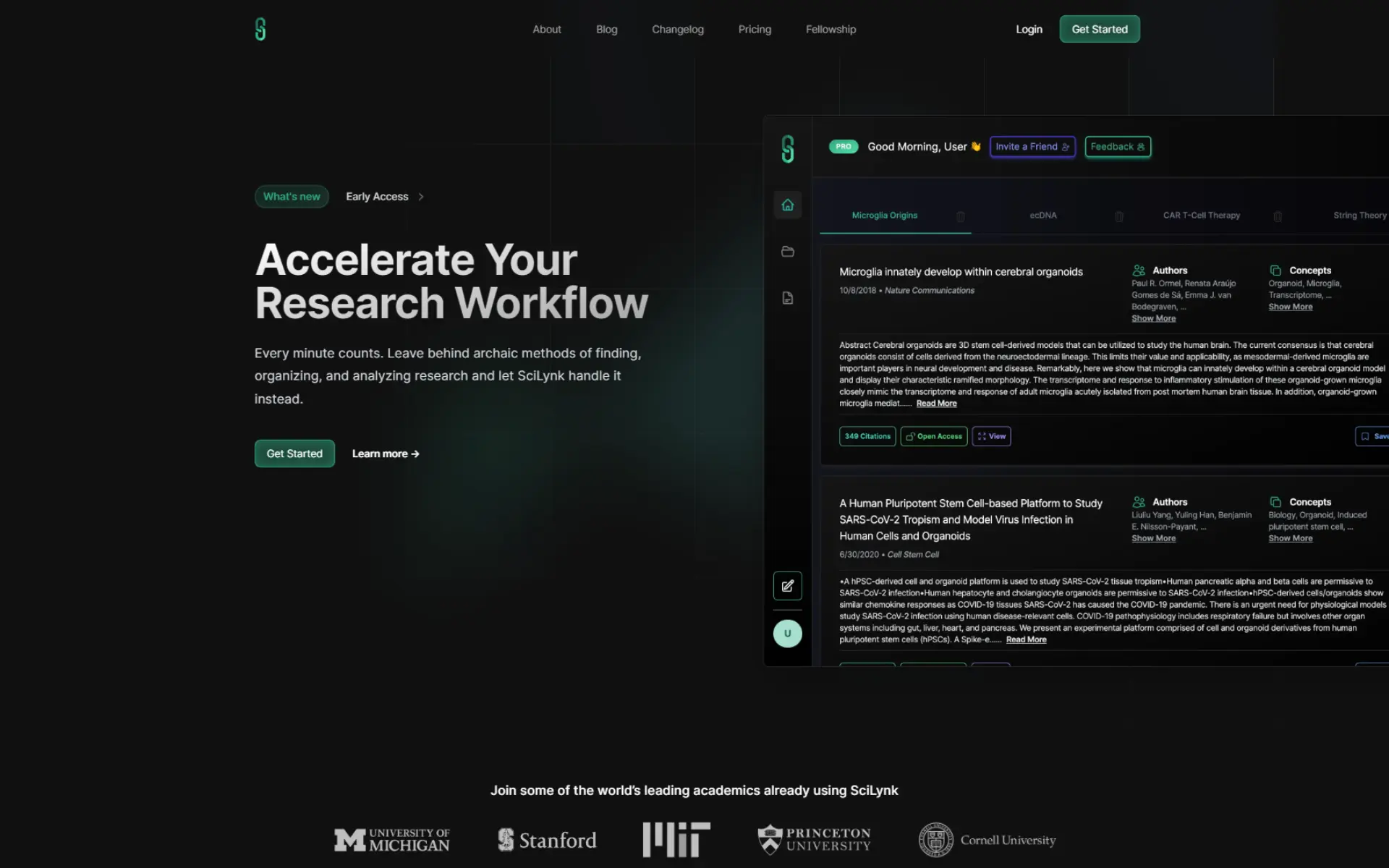Click trash icon next to CAR T-Cell Therapy
This screenshot has width=1389, height=868.
click(1278, 216)
